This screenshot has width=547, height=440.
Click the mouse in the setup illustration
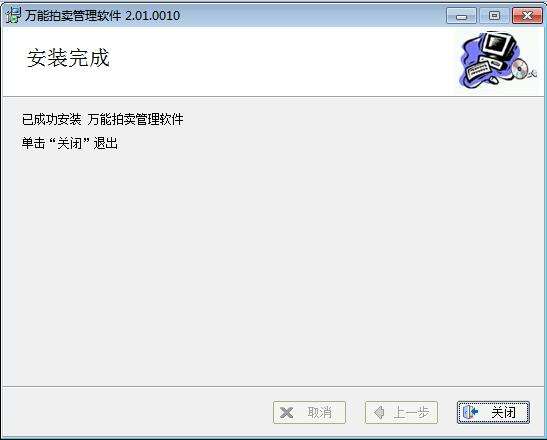493,80
